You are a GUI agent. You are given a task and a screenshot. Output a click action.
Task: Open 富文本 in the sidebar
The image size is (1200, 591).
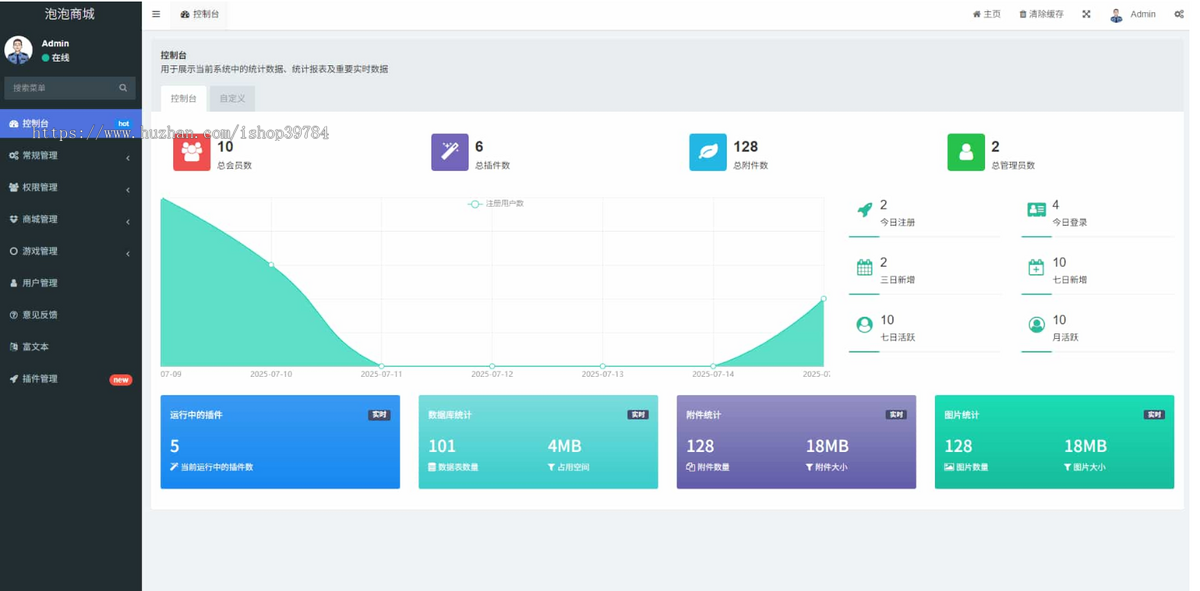click(x=70, y=347)
